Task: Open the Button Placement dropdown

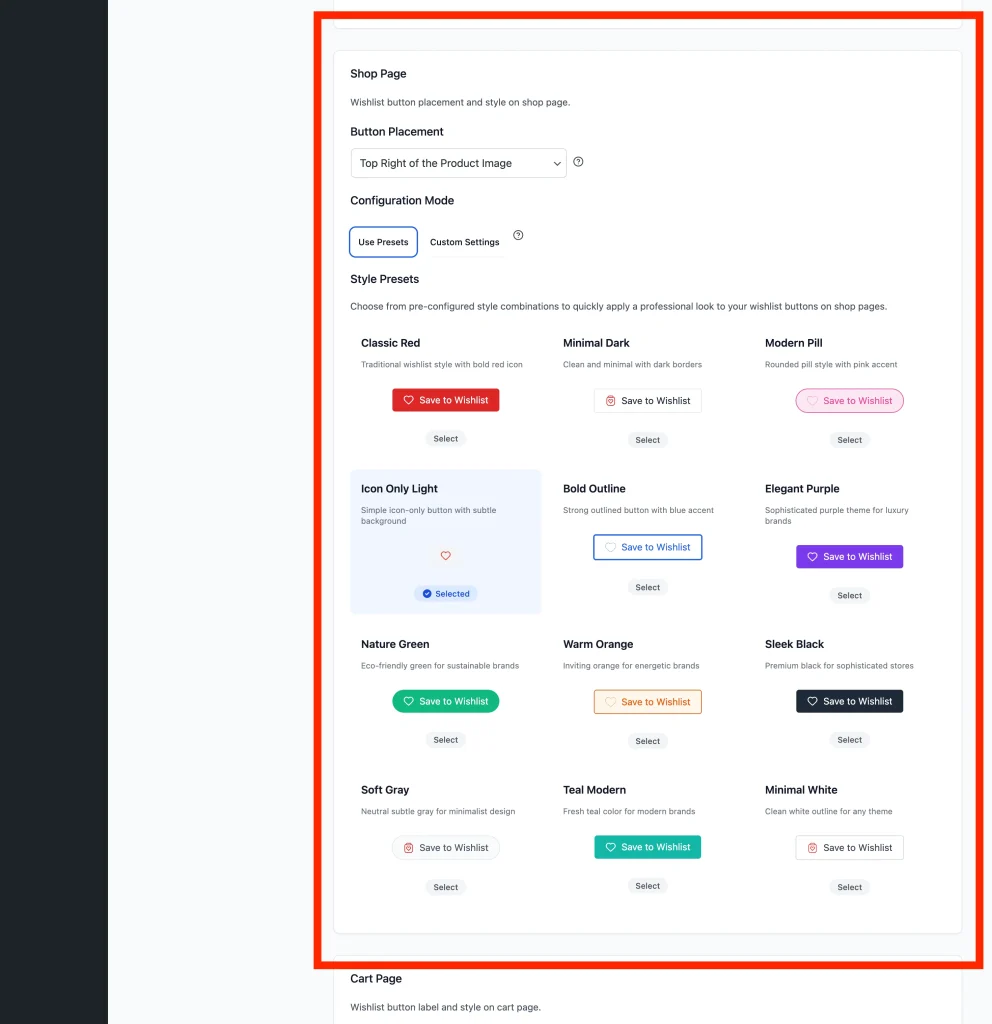Action: pos(458,163)
